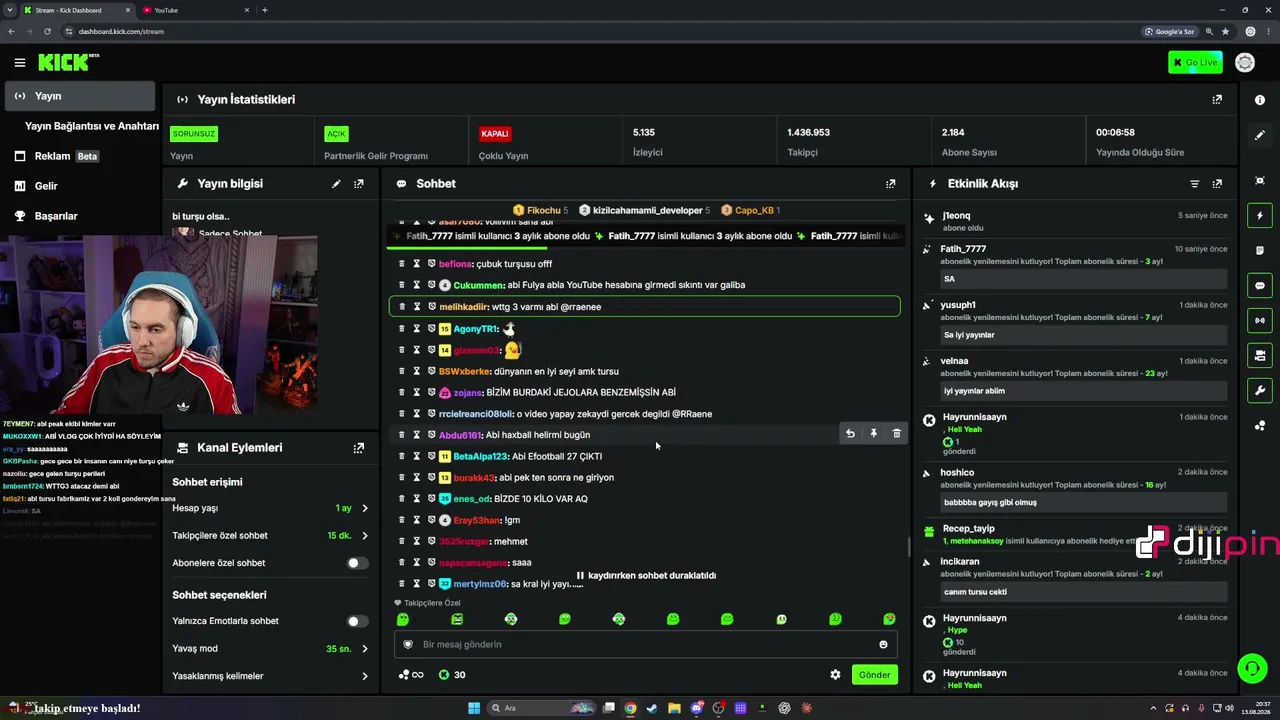The image size is (1280, 720).
Task: Pop out the Etkinlik Akışı panel
Action: (1217, 184)
